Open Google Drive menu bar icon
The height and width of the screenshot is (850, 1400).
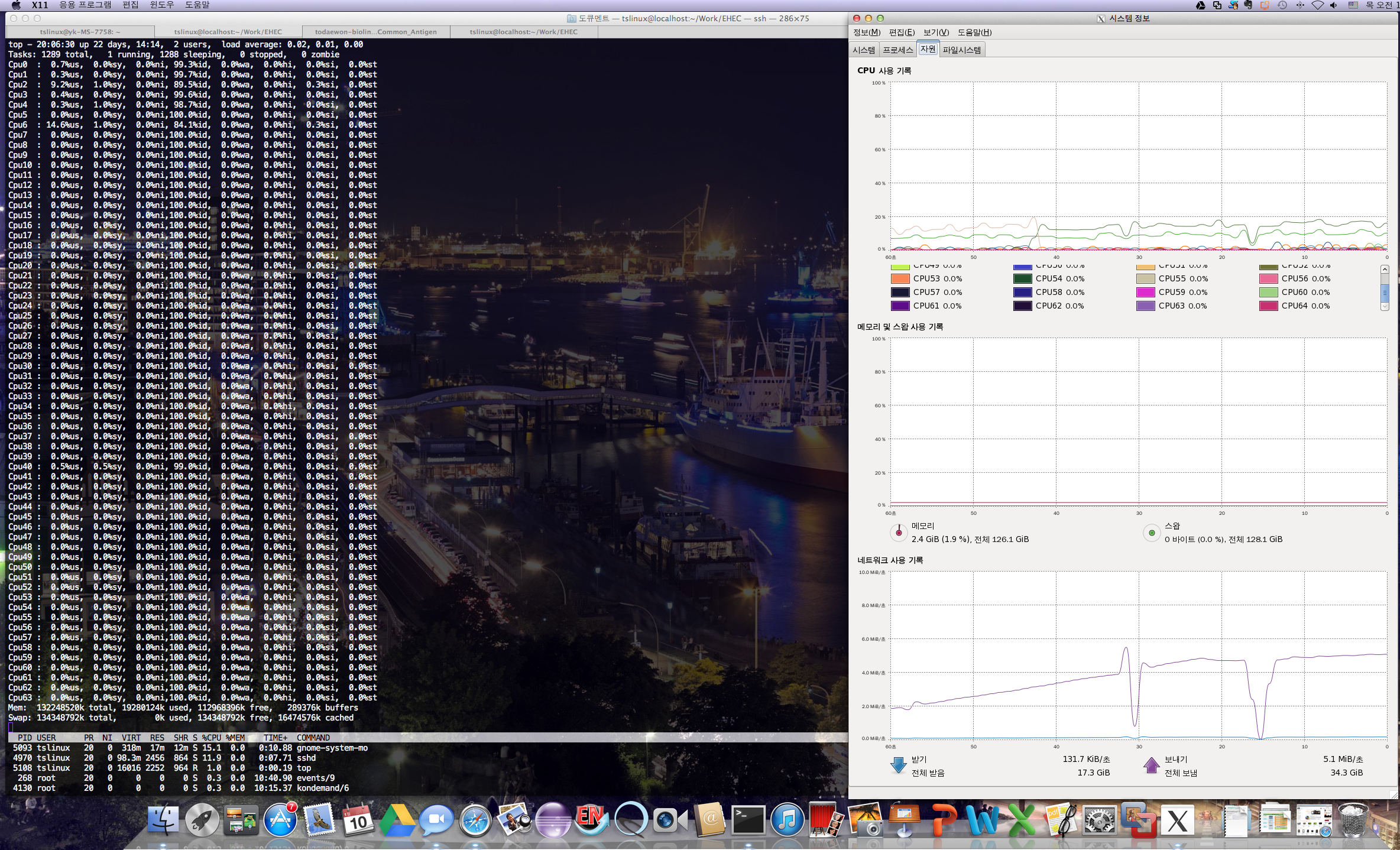(1201, 5)
